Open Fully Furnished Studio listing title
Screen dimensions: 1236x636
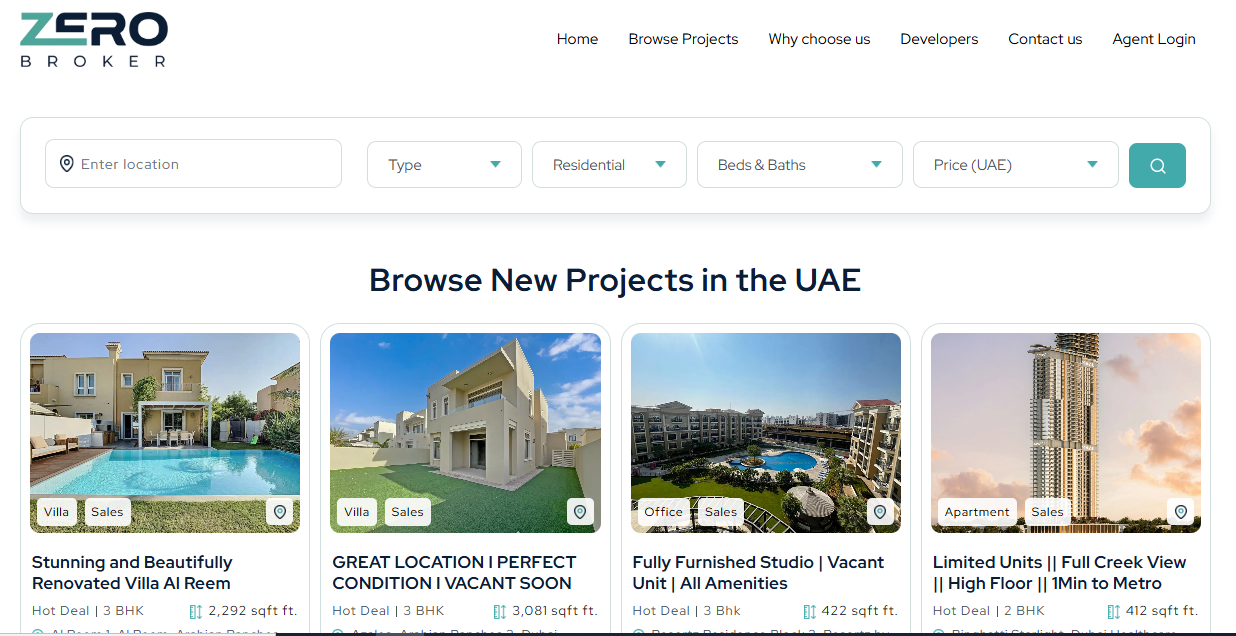point(758,573)
